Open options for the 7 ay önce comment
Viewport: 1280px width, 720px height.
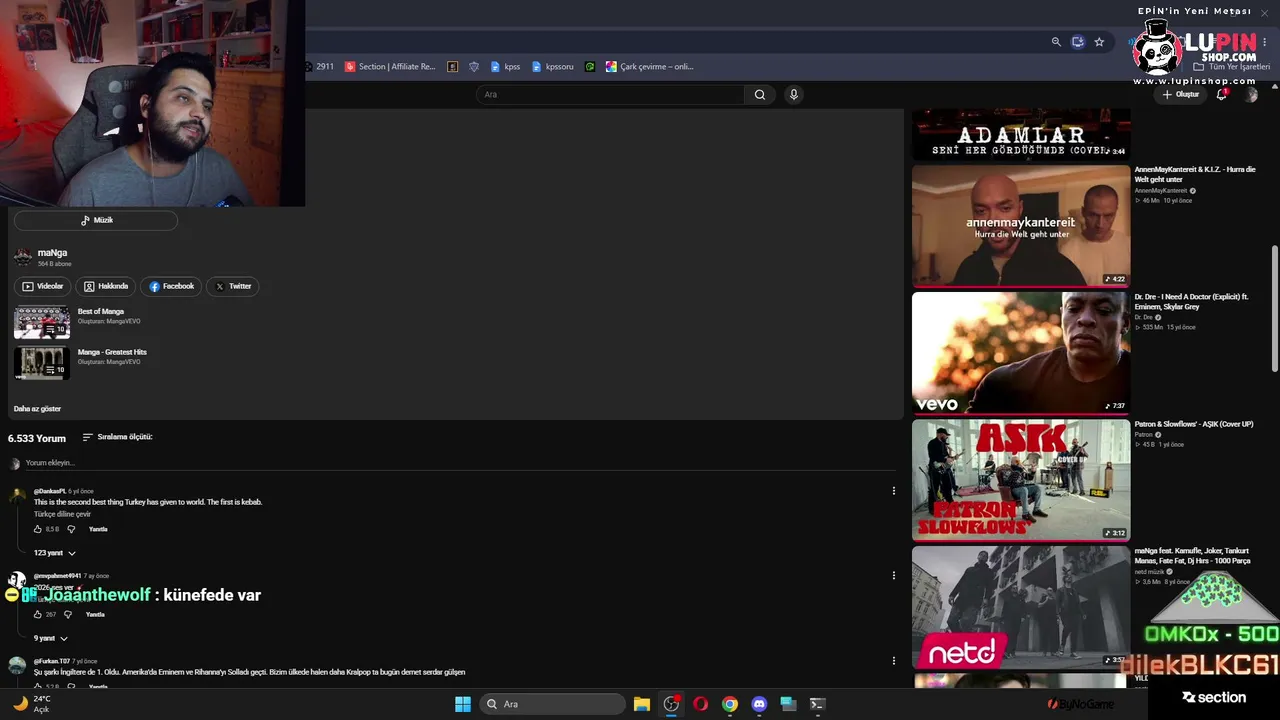click(x=894, y=576)
